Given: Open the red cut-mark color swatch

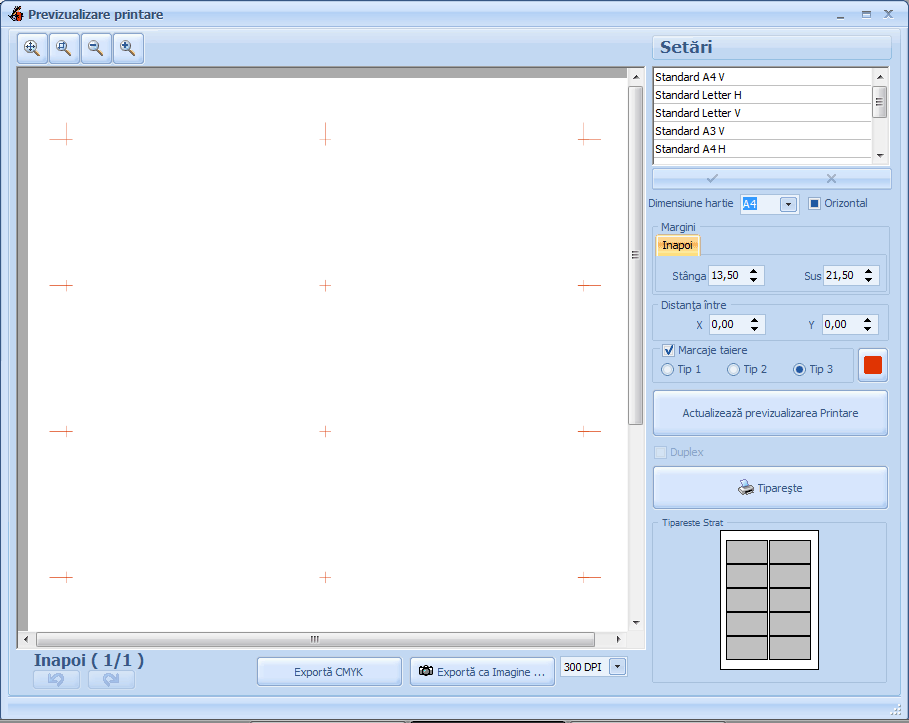Looking at the screenshot, I should point(872,365).
